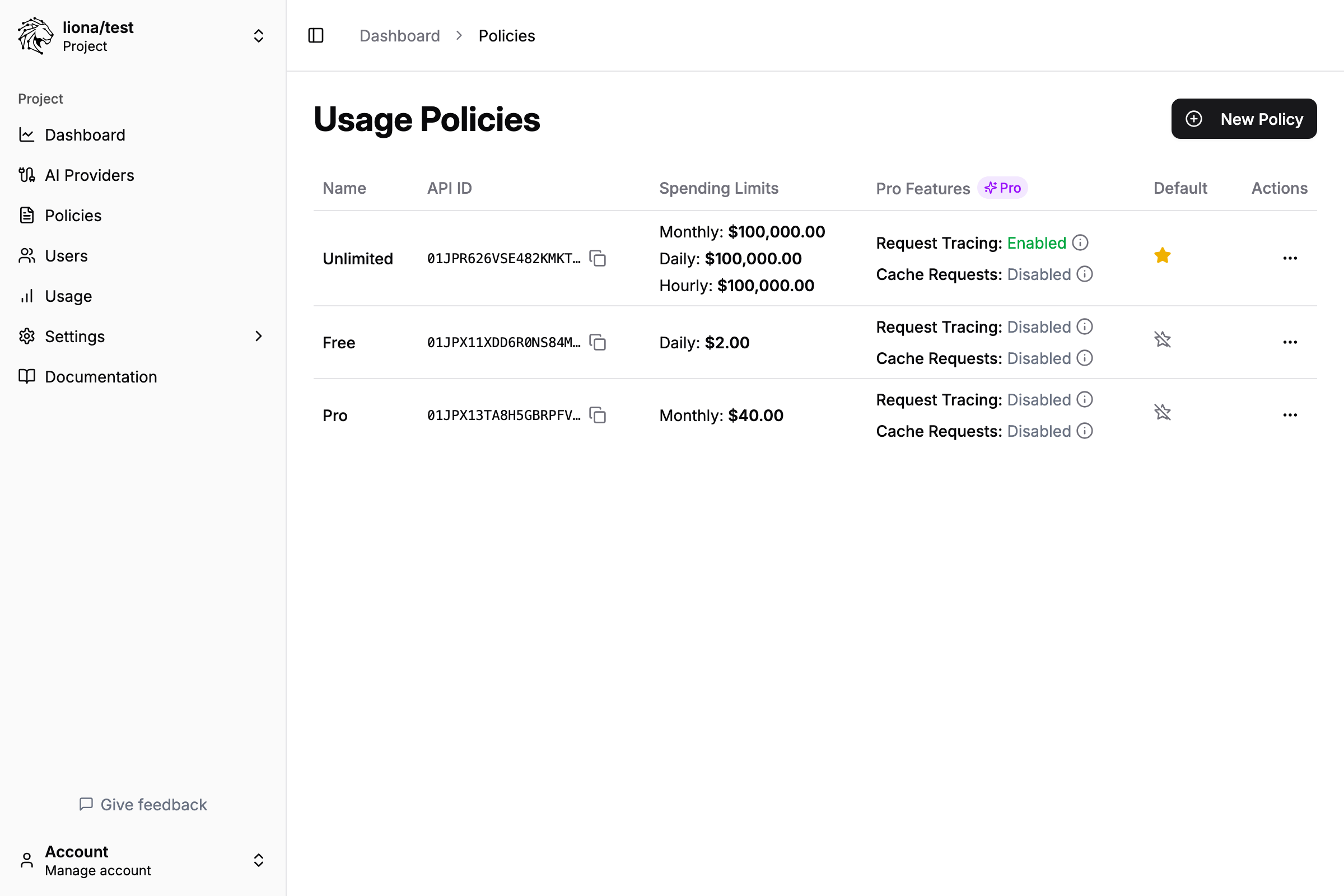Copy the Unlimited policy API ID
The image size is (1344, 896).
pyautogui.click(x=598, y=258)
